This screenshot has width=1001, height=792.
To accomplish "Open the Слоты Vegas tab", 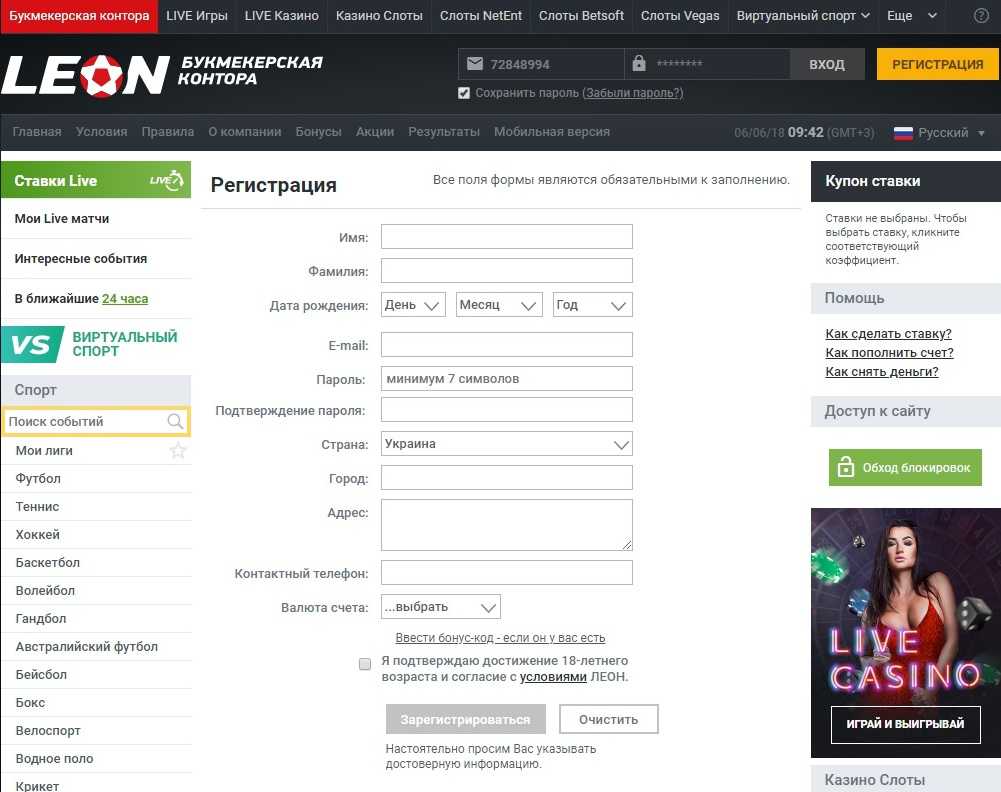I will pyautogui.click(x=680, y=16).
